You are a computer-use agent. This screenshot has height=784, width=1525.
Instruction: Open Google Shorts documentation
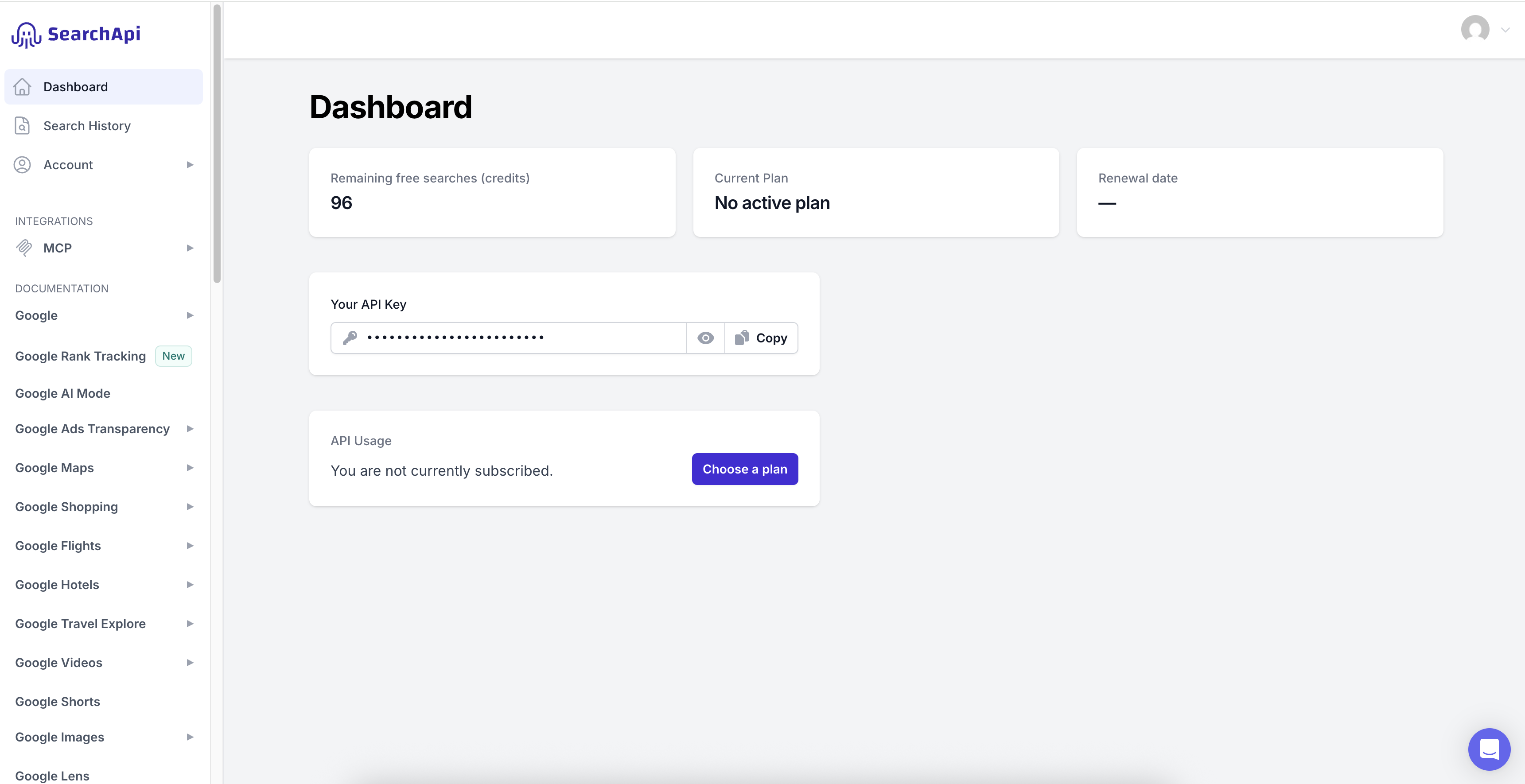pos(58,702)
